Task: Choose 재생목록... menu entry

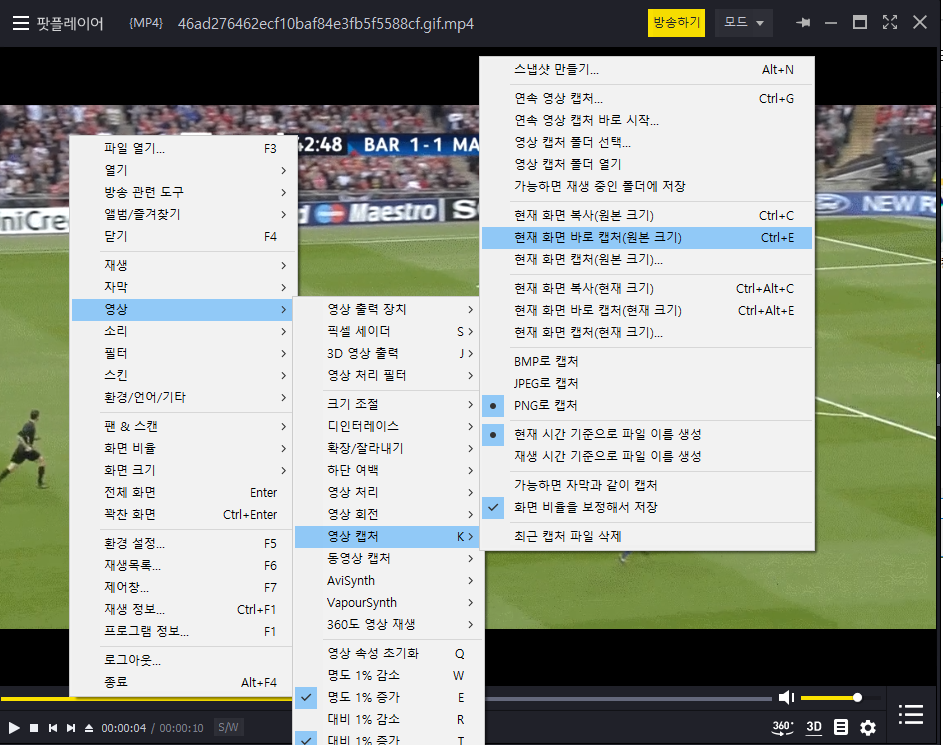Action: coord(183,566)
